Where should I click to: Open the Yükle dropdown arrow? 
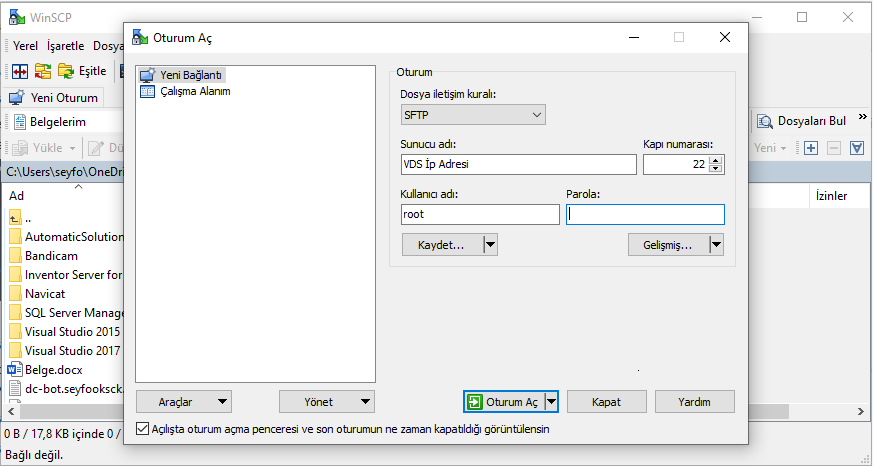(72, 148)
